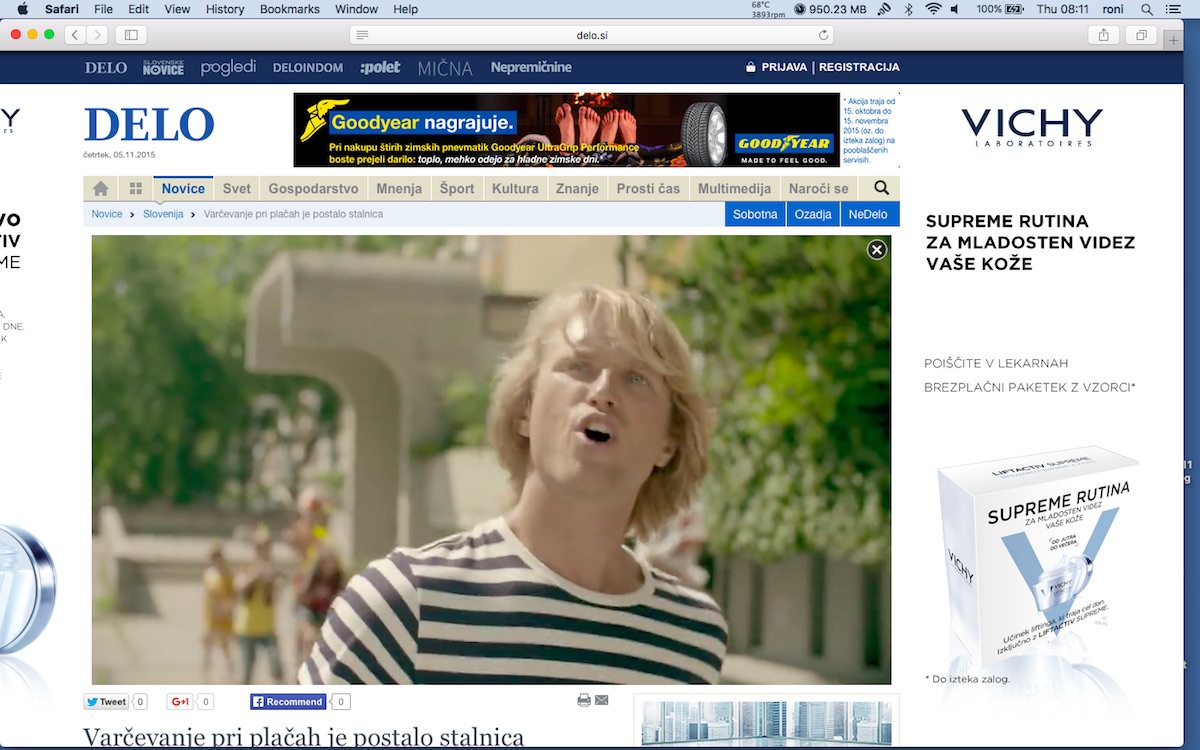Click the Safari share icon
1200x750 pixels.
pyautogui.click(x=1104, y=35)
